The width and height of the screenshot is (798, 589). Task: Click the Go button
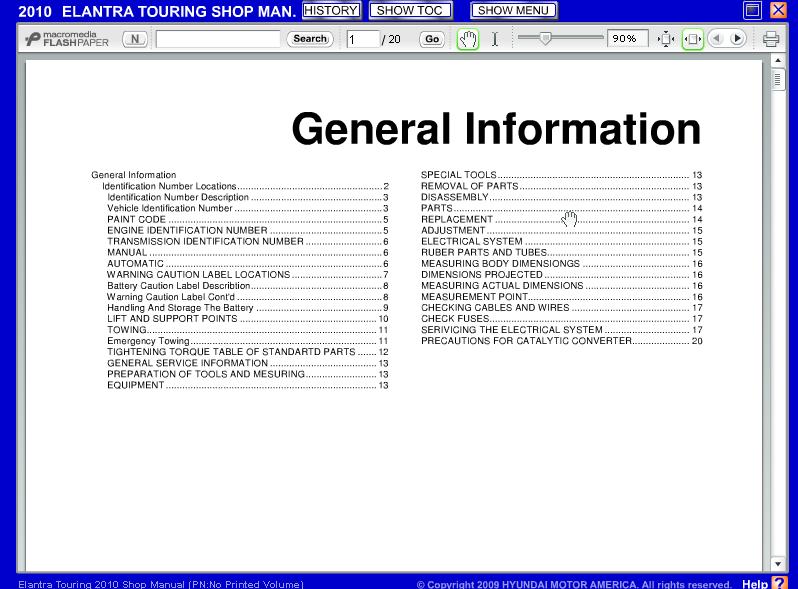pyautogui.click(x=432, y=39)
